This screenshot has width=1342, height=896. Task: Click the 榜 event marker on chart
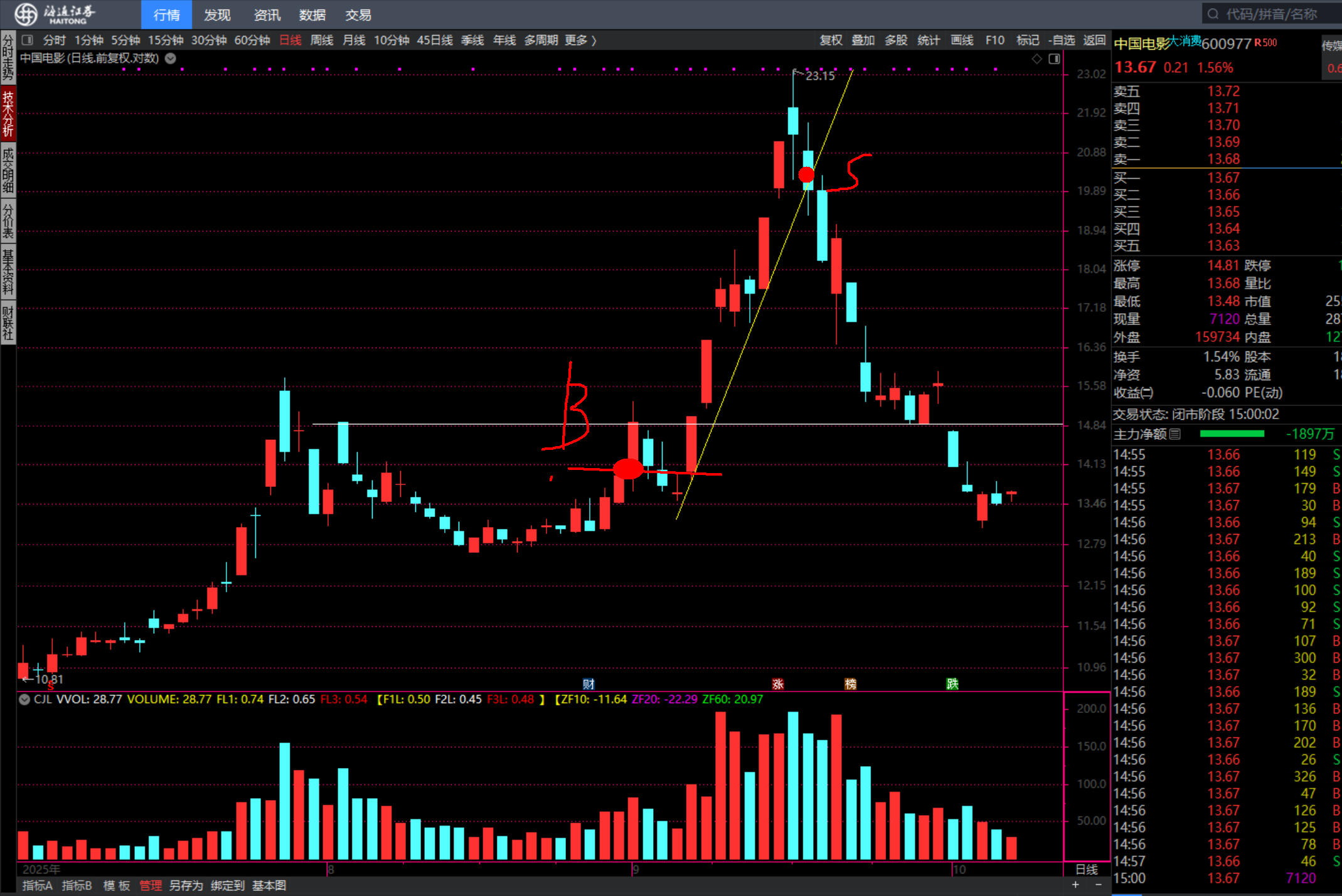click(850, 684)
